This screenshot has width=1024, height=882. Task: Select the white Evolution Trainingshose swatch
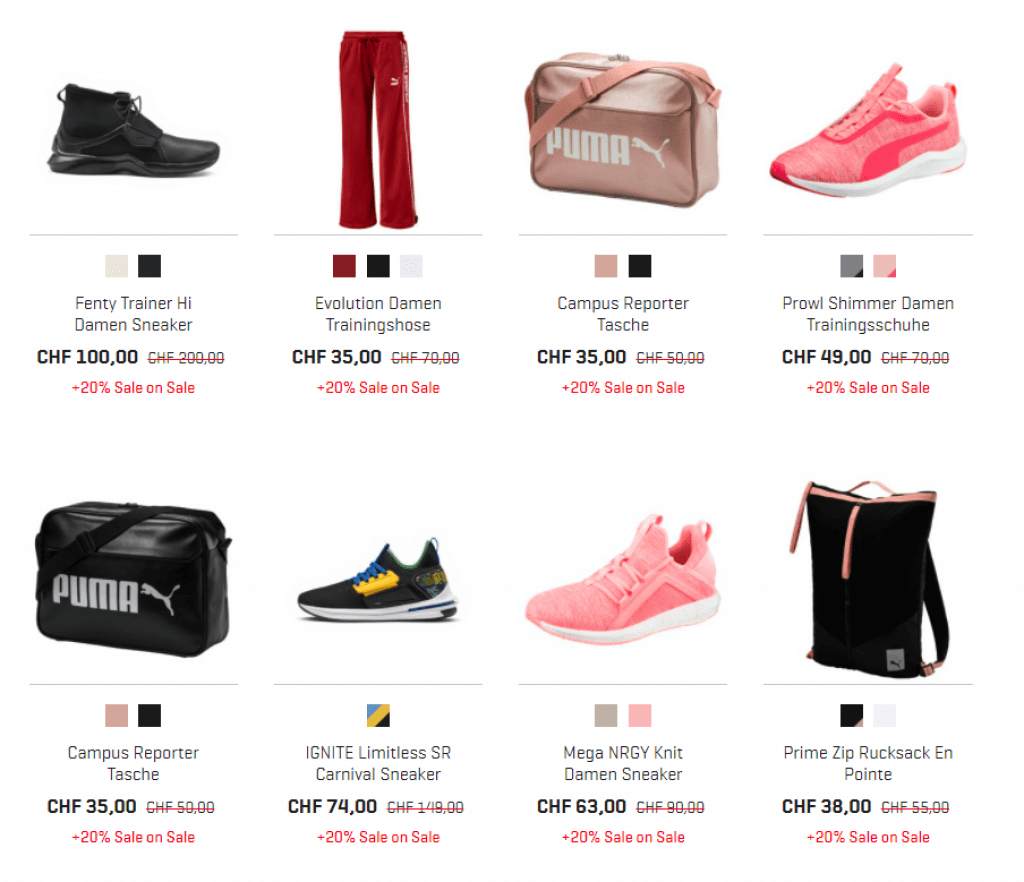[411, 266]
